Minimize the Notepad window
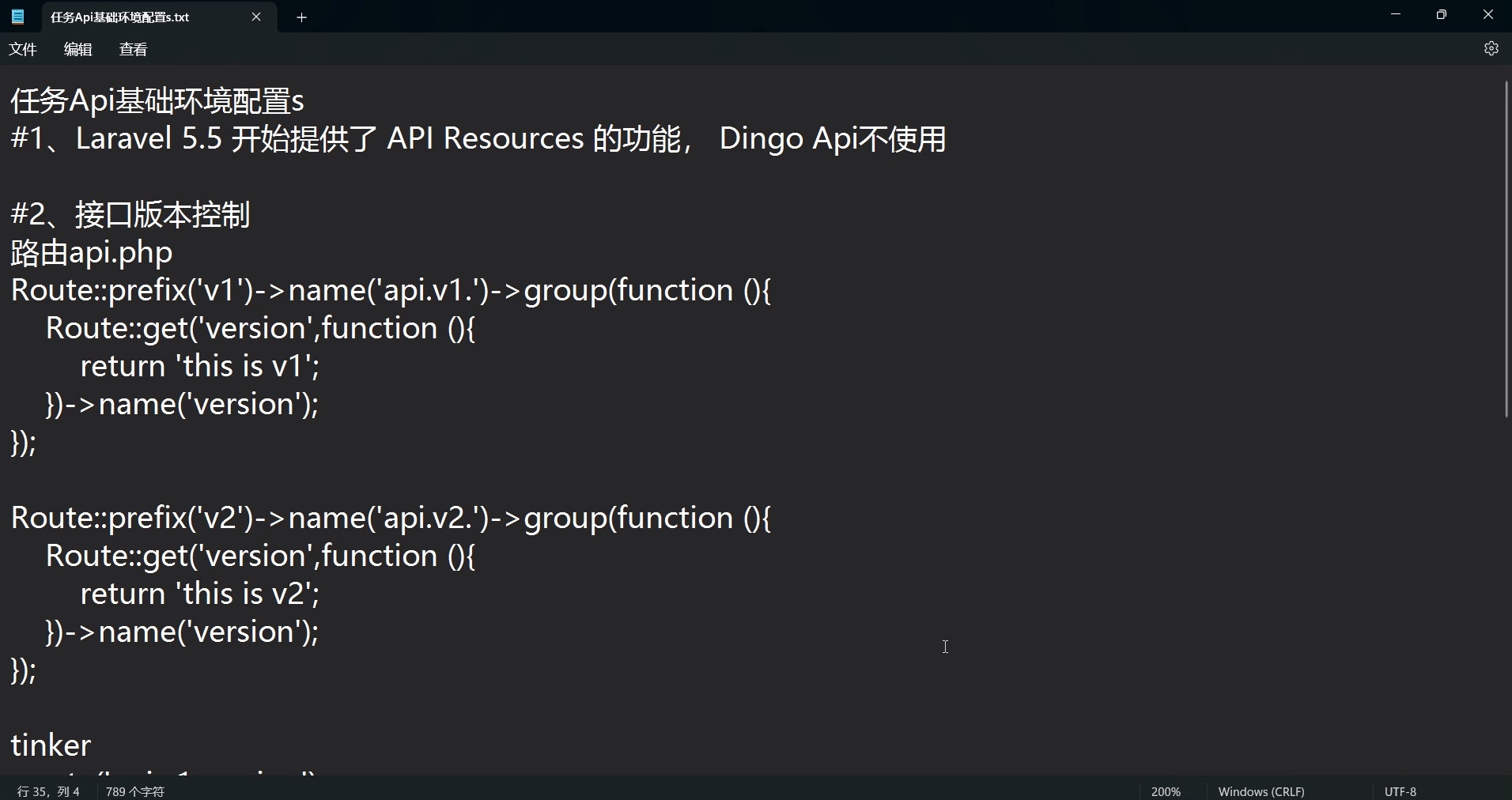This screenshot has height=800, width=1512. (x=1395, y=14)
